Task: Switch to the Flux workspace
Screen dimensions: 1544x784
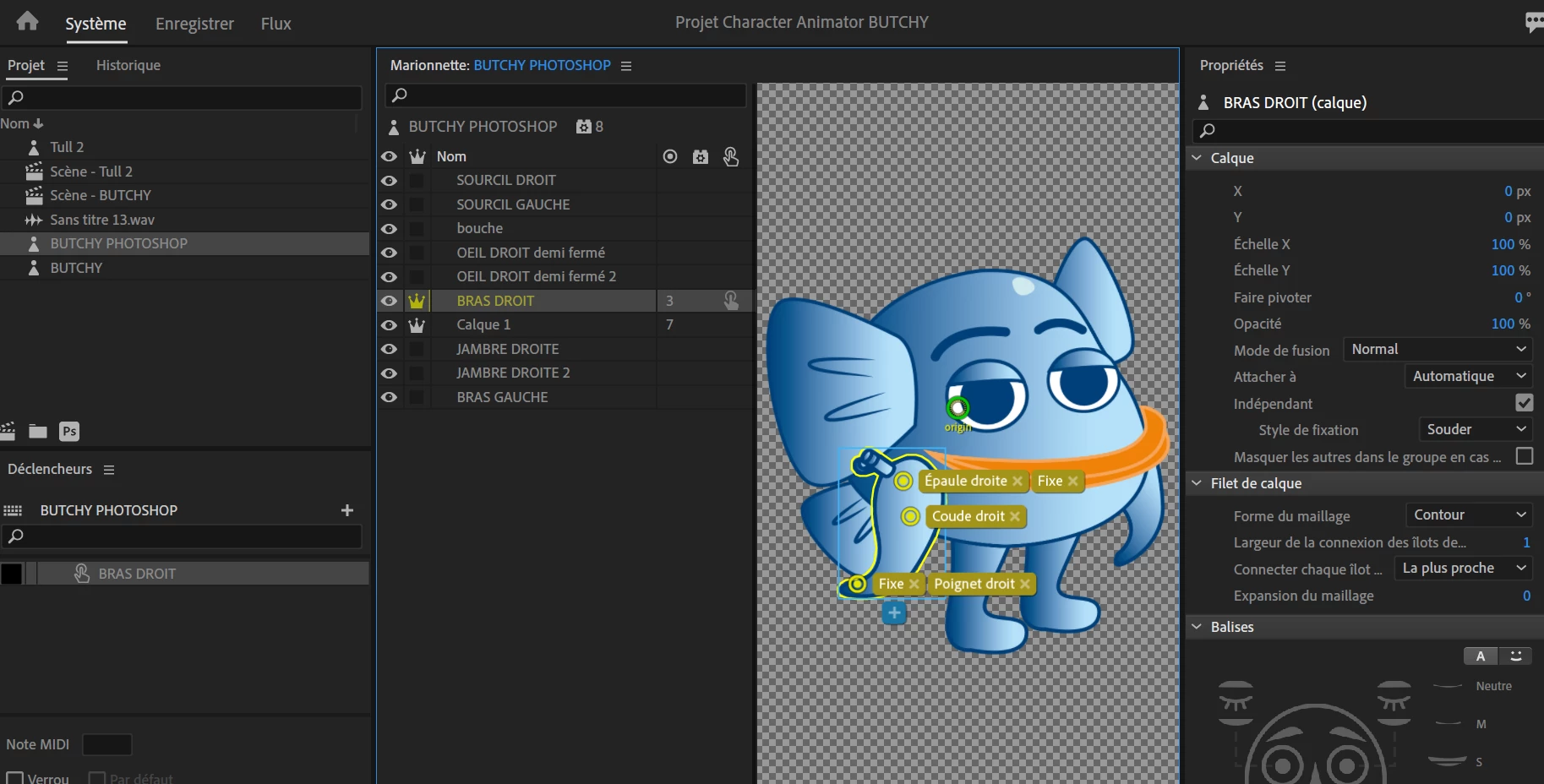Action: click(276, 24)
